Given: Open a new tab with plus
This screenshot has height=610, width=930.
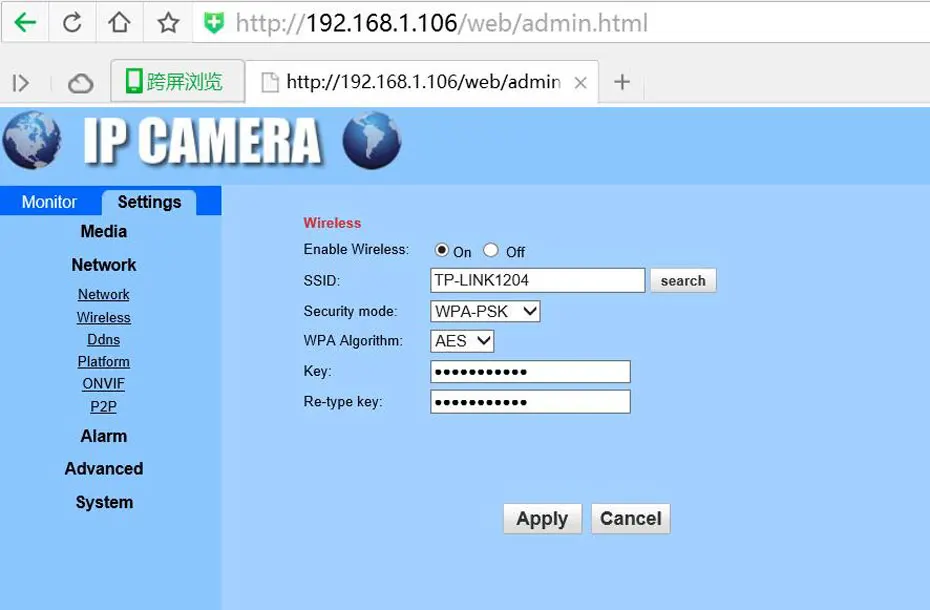Looking at the screenshot, I should (x=622, y=82).
